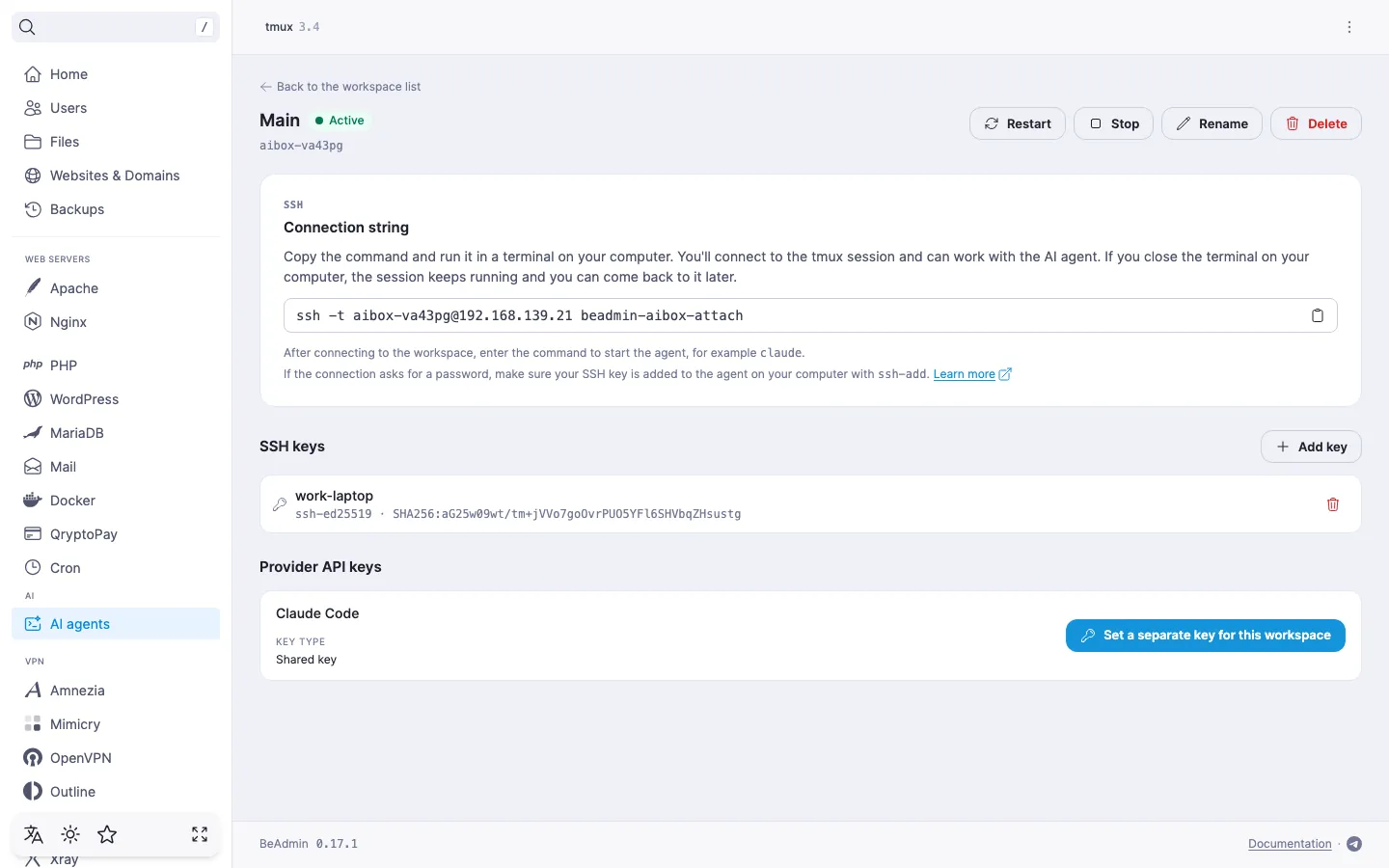This screenshot has width=1389, height=868.
Task: Set a separate key for this workspace
Action: 1206,636
